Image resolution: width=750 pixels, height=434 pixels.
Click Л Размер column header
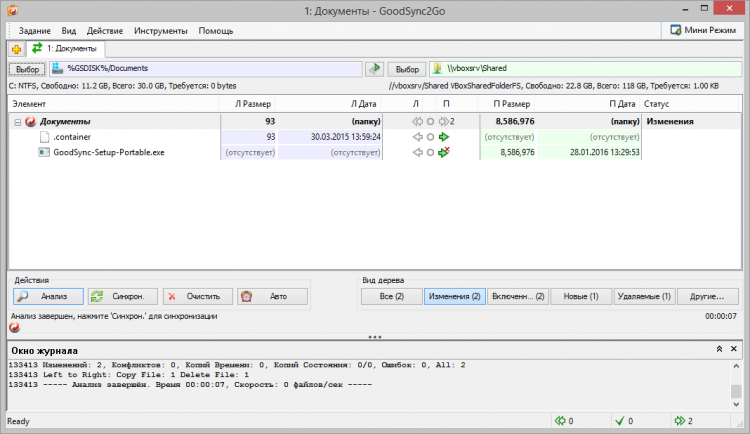click(247, 104)
